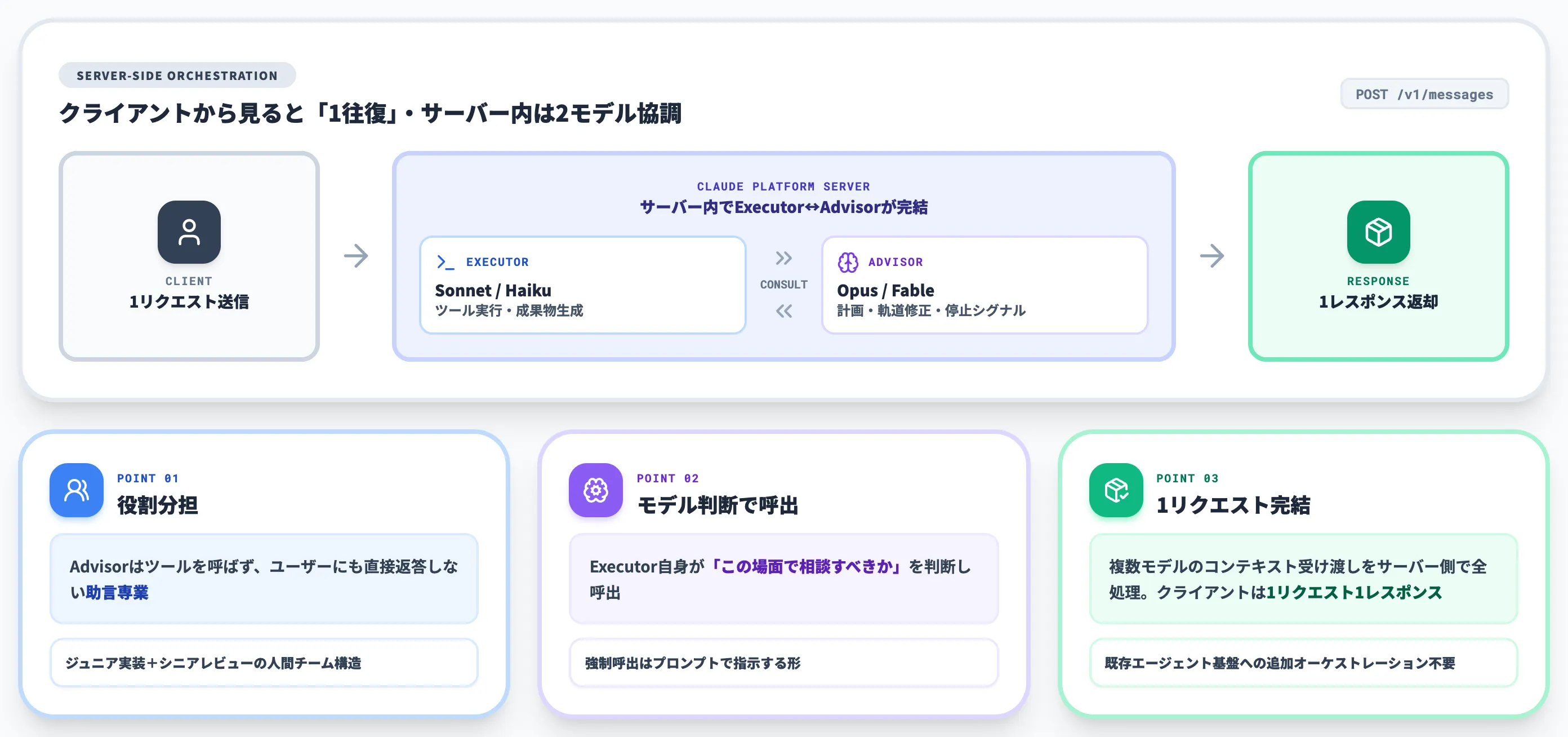Click the green response package icon
This screenshot has width=1568, height=737.
click(x=1378, y=232)
